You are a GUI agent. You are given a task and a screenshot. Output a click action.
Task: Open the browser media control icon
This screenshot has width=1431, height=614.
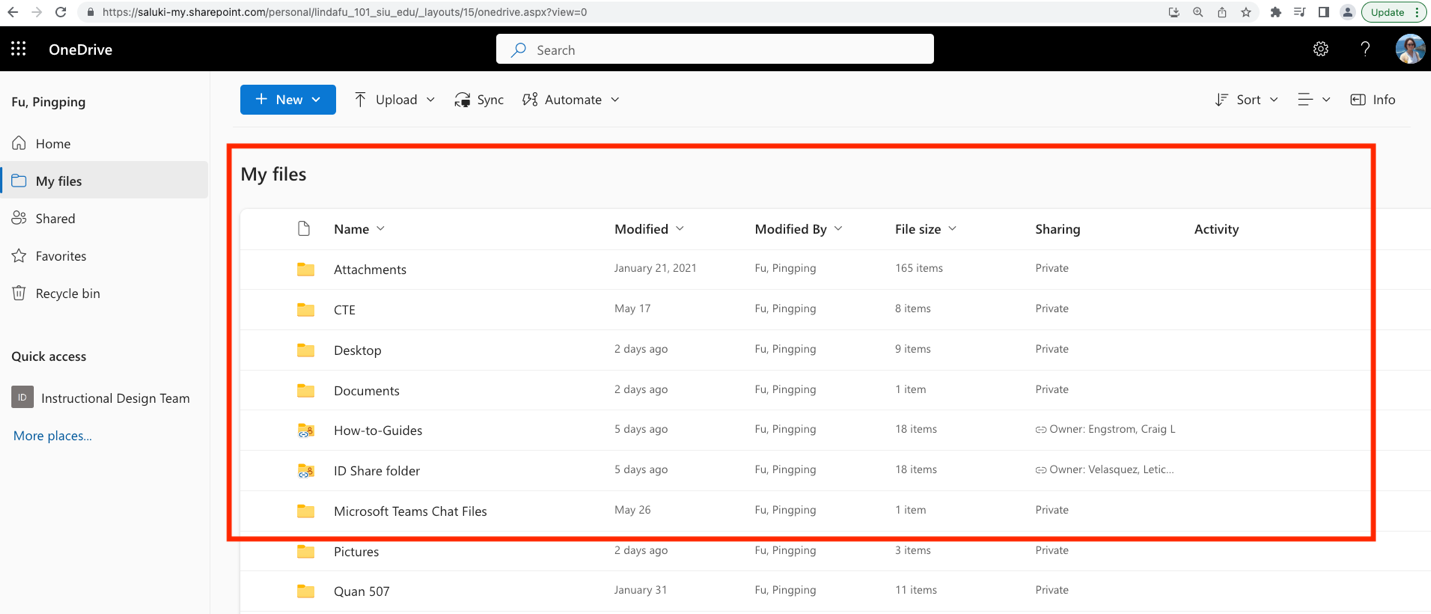click(1299, 12)
